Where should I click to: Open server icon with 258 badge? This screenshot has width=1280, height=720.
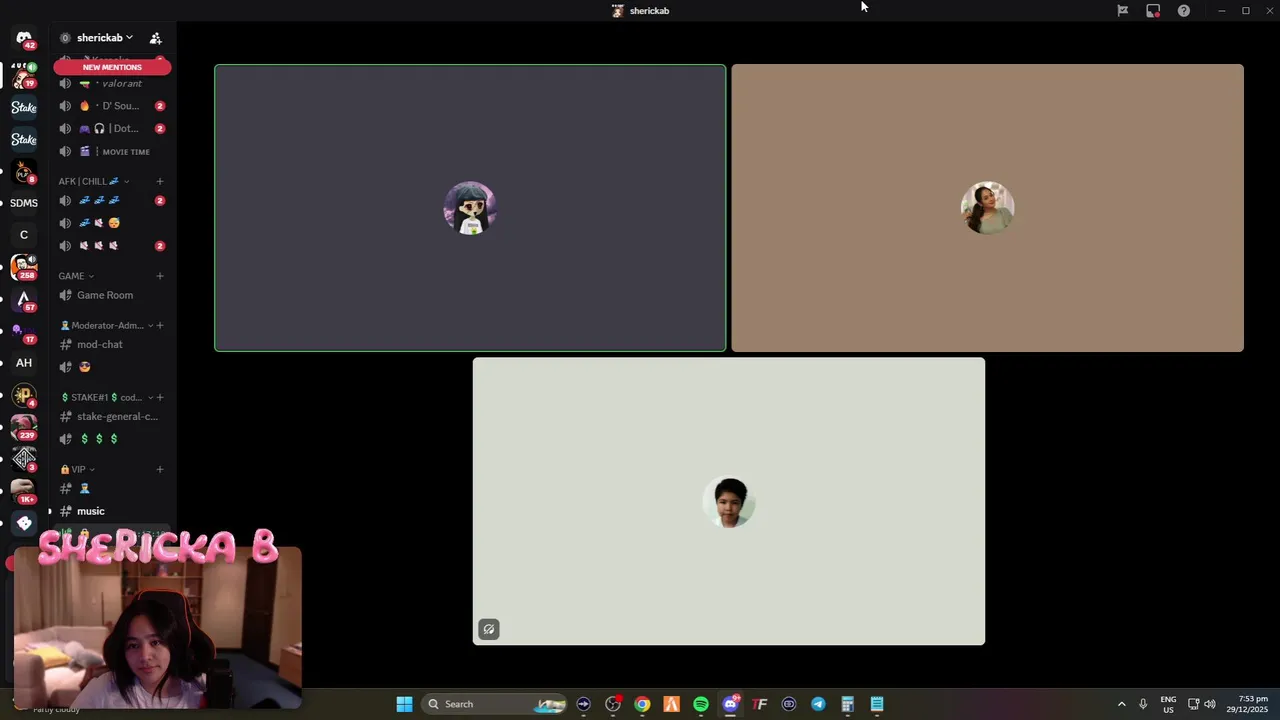click(24, 267)
